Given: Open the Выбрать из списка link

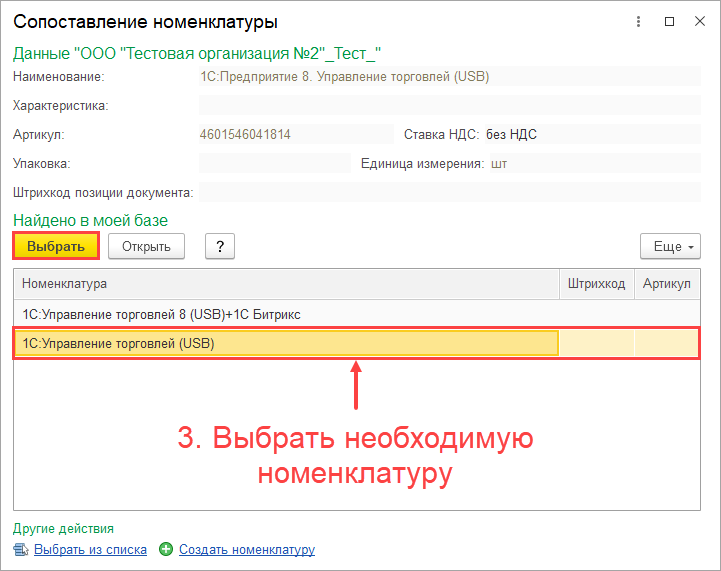Looking at the screenshot, I should [90, 549].
